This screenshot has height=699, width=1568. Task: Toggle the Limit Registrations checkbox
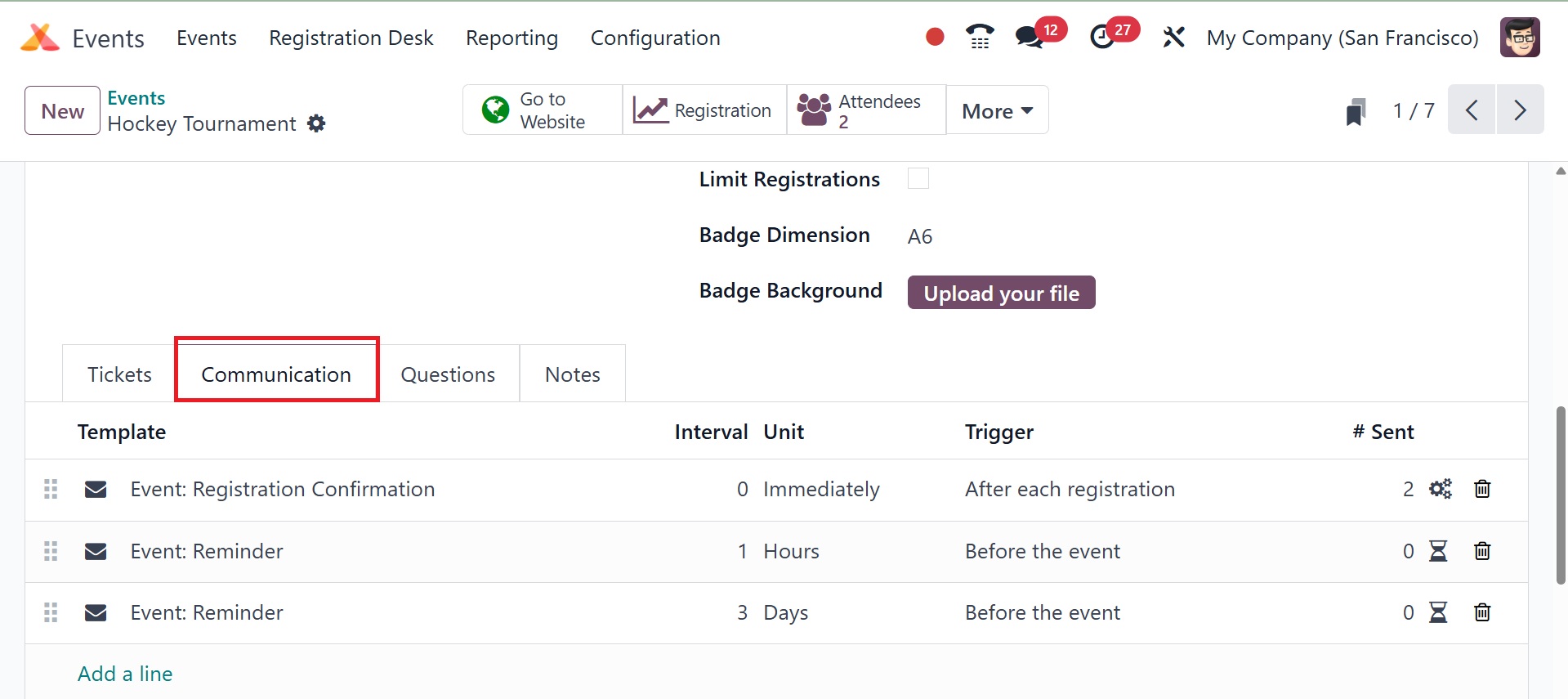coord(918,179)
